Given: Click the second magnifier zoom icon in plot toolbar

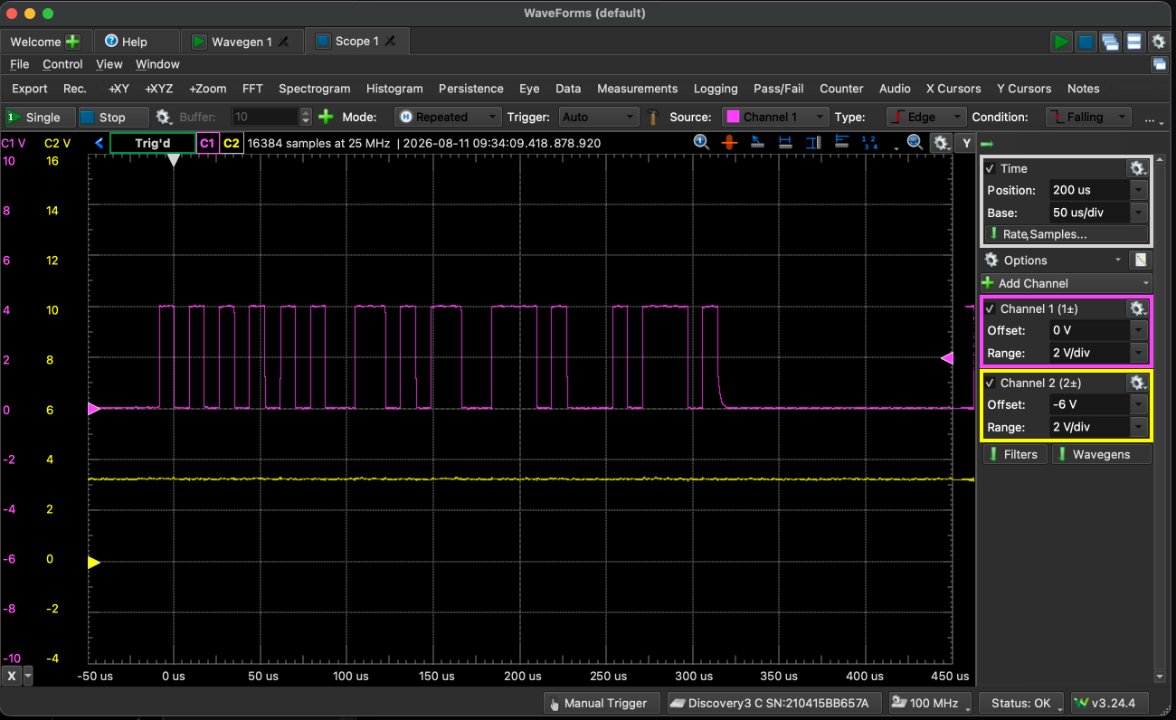Looking at the screenshot, I should pos(914,142).
